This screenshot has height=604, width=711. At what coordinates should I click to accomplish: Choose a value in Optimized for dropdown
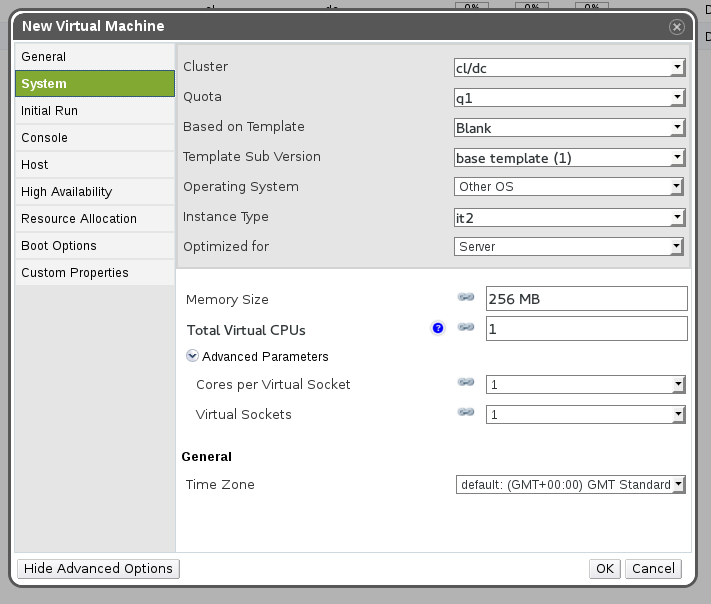tap(568, 247)
